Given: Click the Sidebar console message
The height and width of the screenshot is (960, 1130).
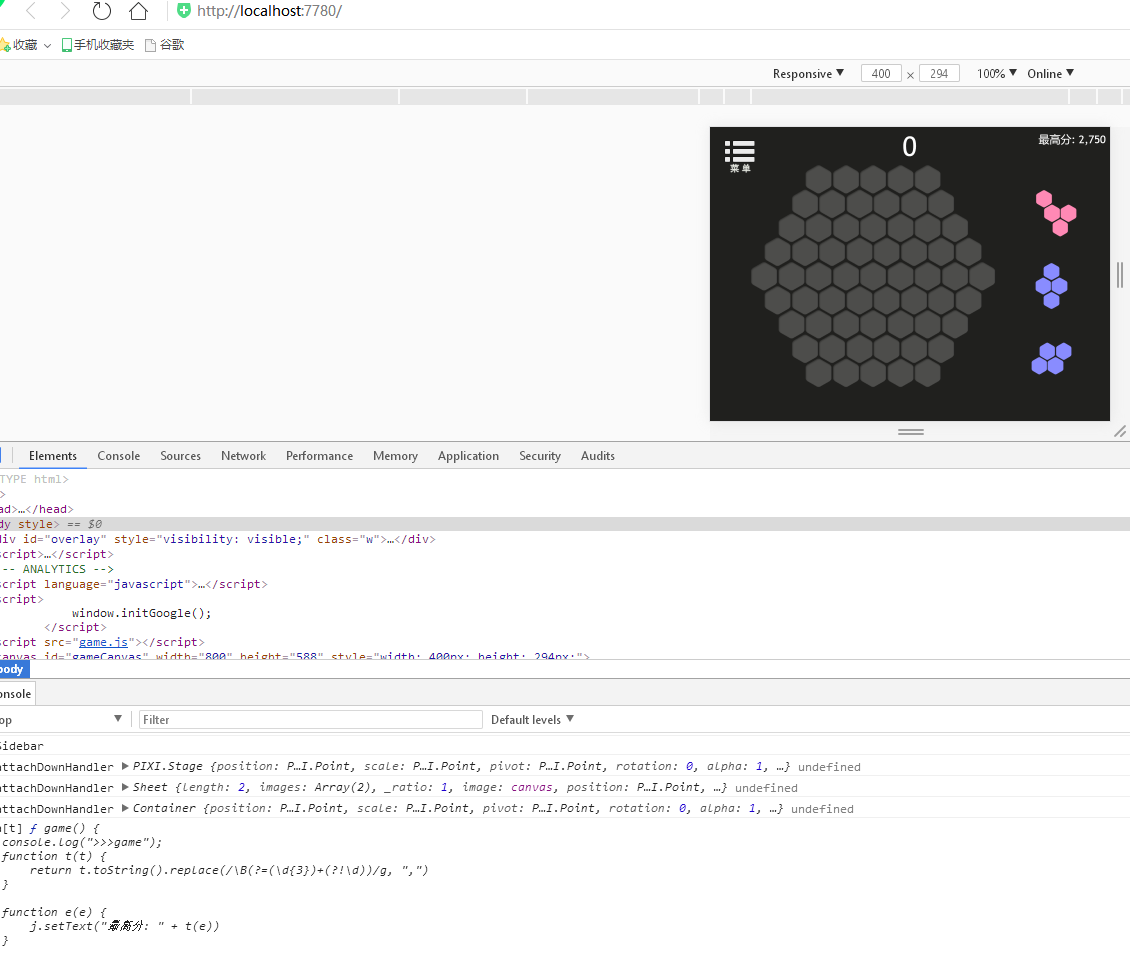Looking at the screenshot, I should (22, 746).
